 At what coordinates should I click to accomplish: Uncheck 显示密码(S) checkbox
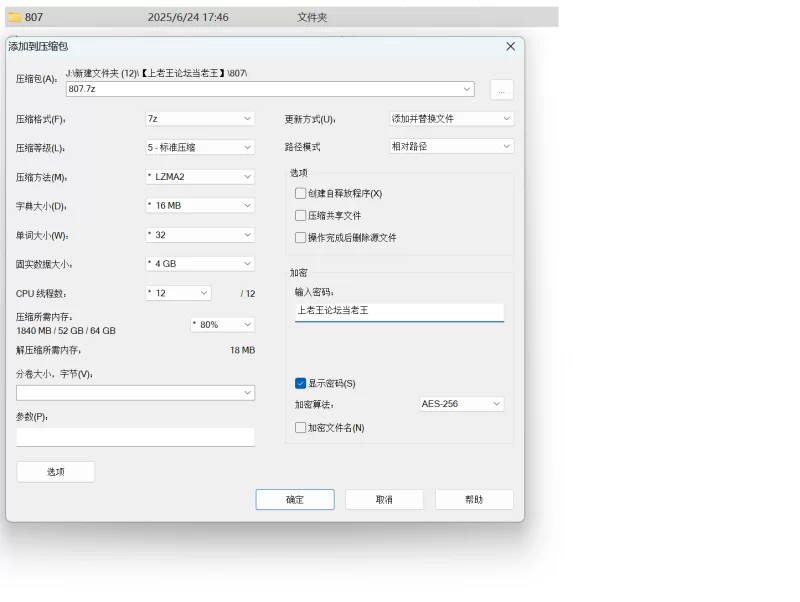pyautogui.click(x=301, y=383)
